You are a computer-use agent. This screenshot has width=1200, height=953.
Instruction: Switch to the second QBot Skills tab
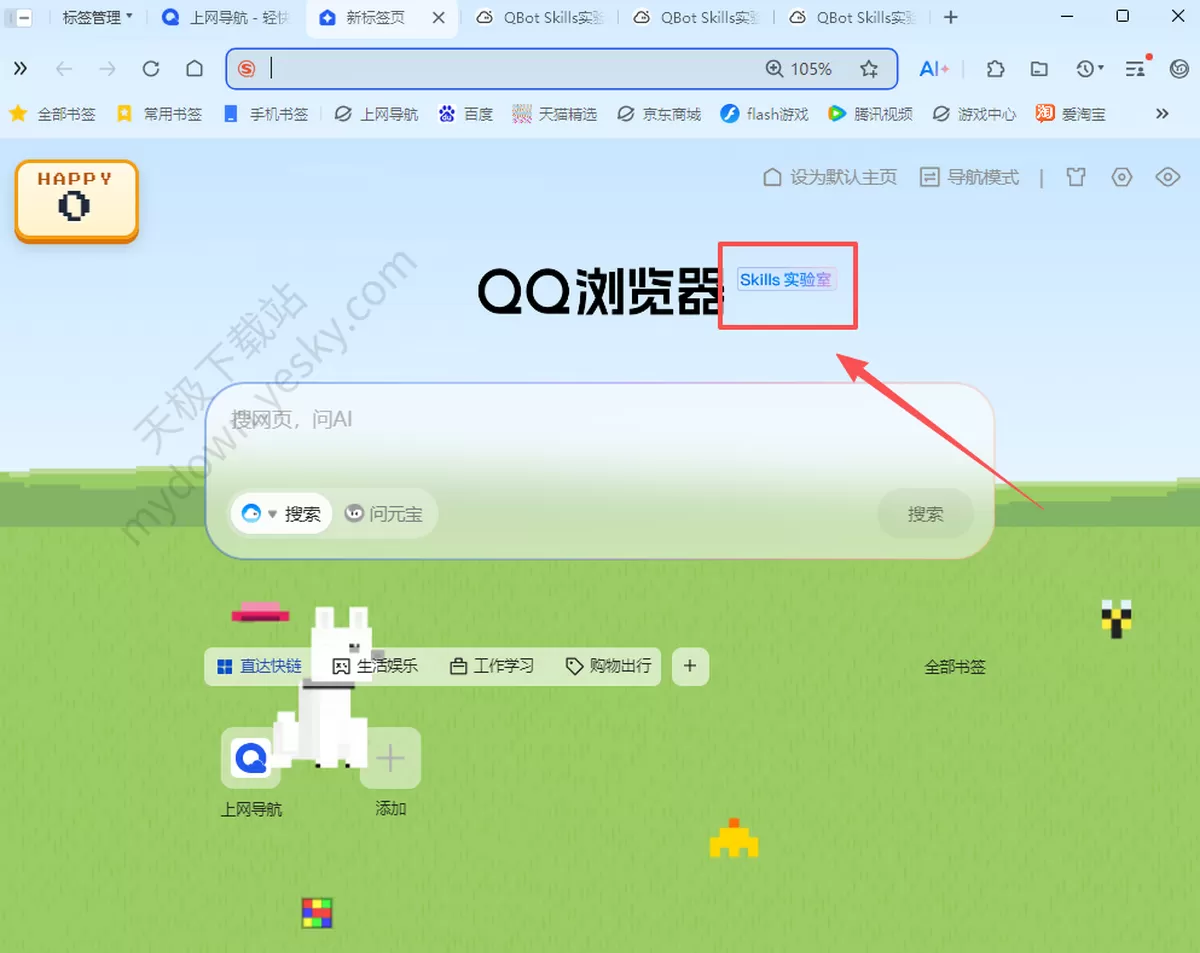coord(697,17)
